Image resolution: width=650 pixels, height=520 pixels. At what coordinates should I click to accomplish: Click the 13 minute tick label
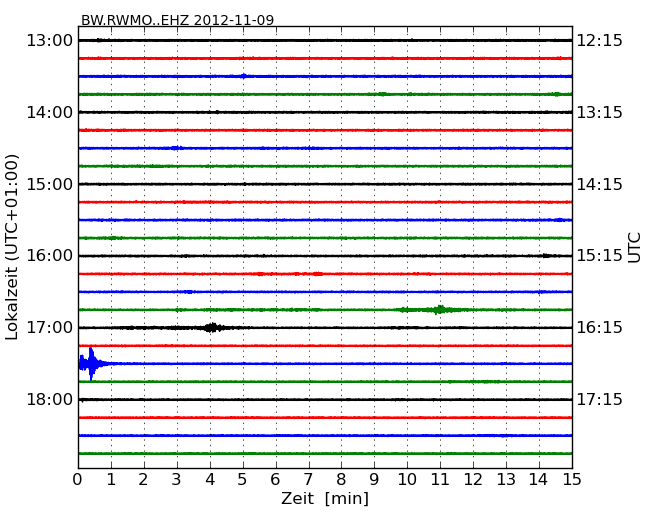(x=506, y=480)
